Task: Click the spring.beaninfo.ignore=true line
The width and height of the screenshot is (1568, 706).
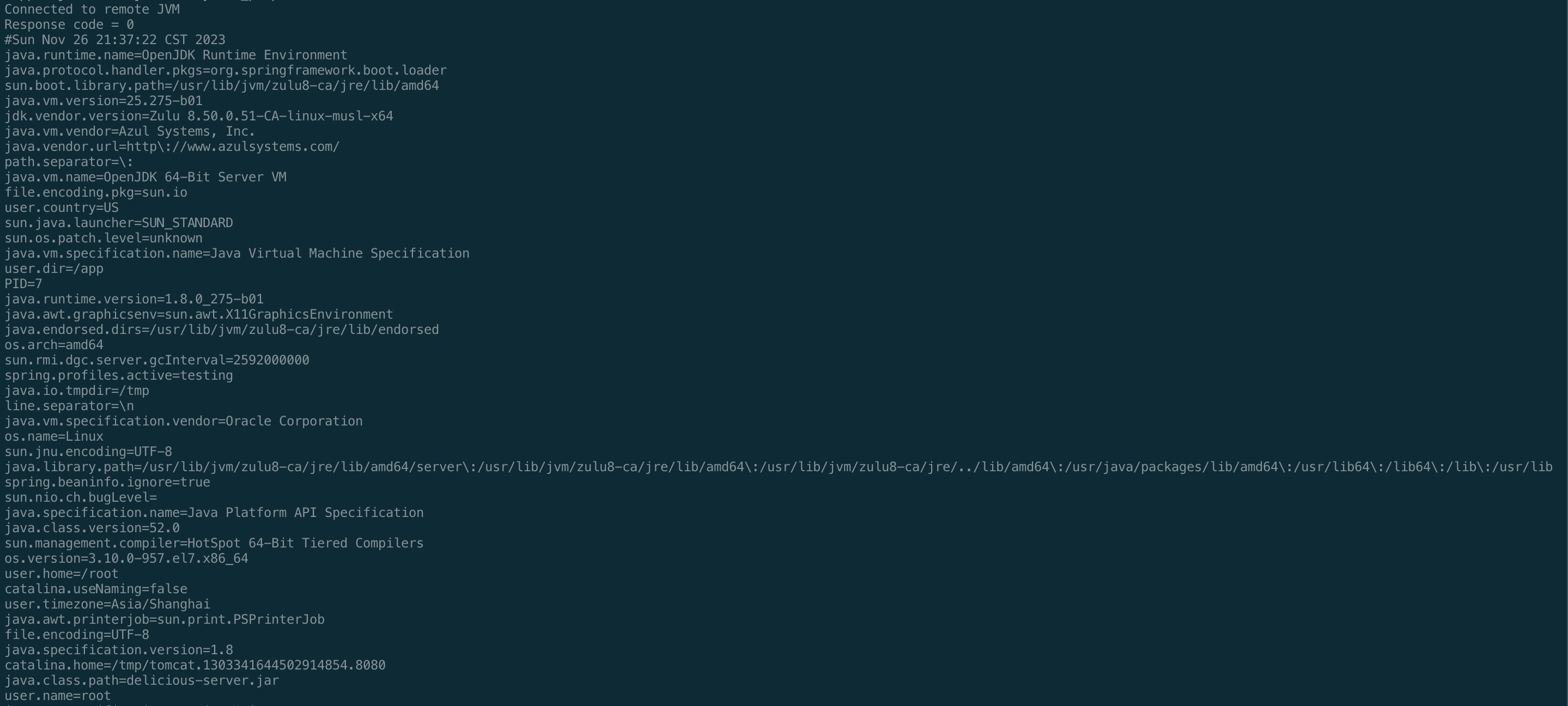Action: click(107, 482)
